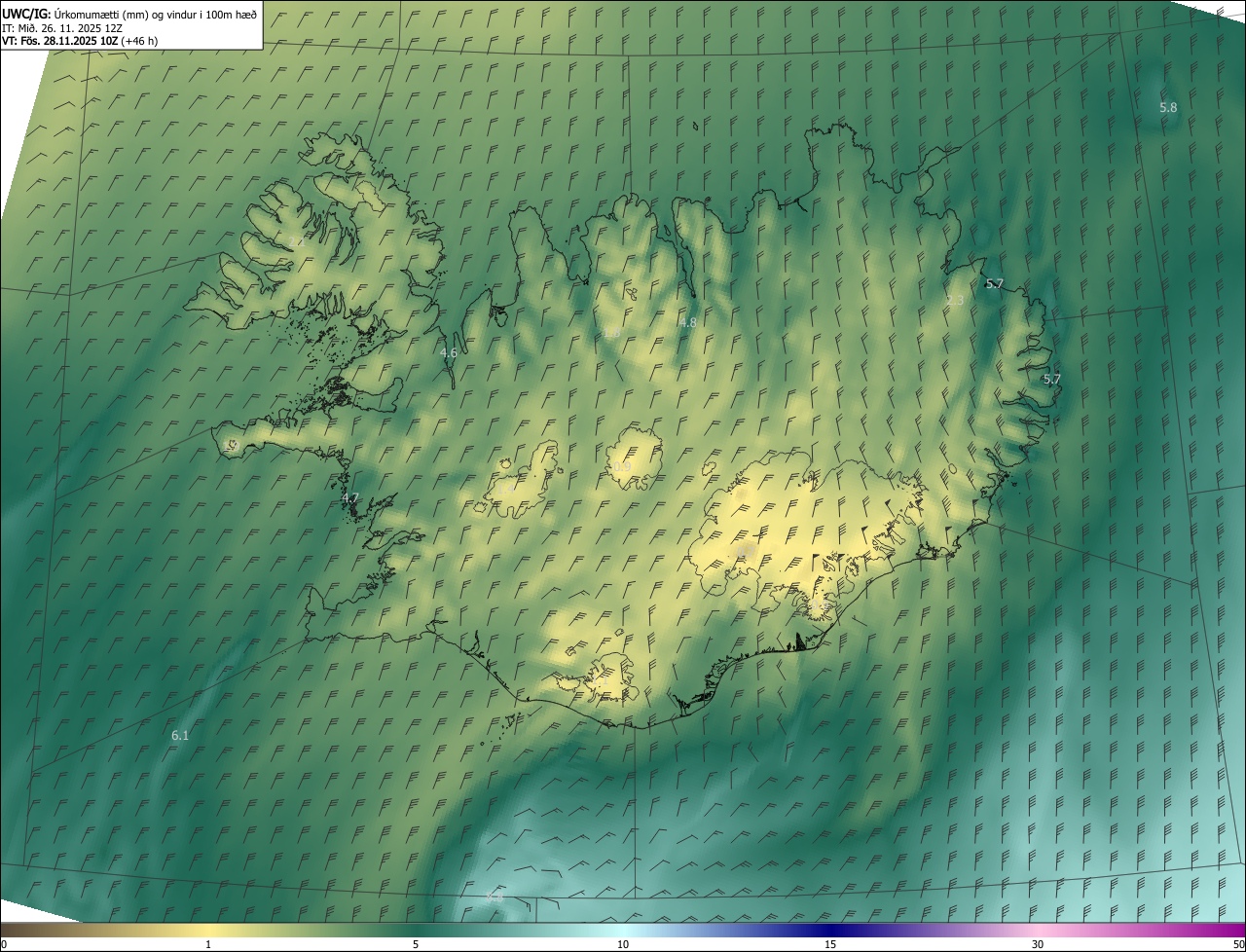Click the 6.1 value label over the ocean
1246x952 pixels.
click(180, 736)
